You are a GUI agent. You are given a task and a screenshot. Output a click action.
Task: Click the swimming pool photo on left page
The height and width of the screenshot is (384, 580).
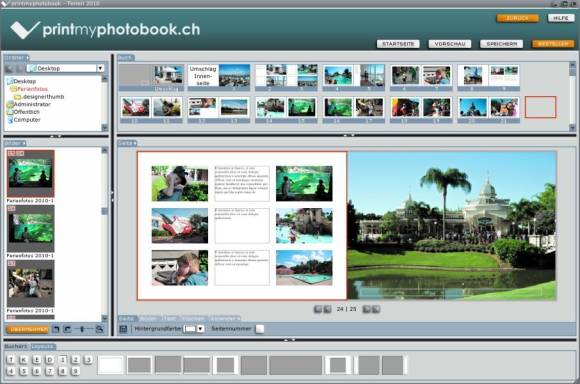(304, 268)
